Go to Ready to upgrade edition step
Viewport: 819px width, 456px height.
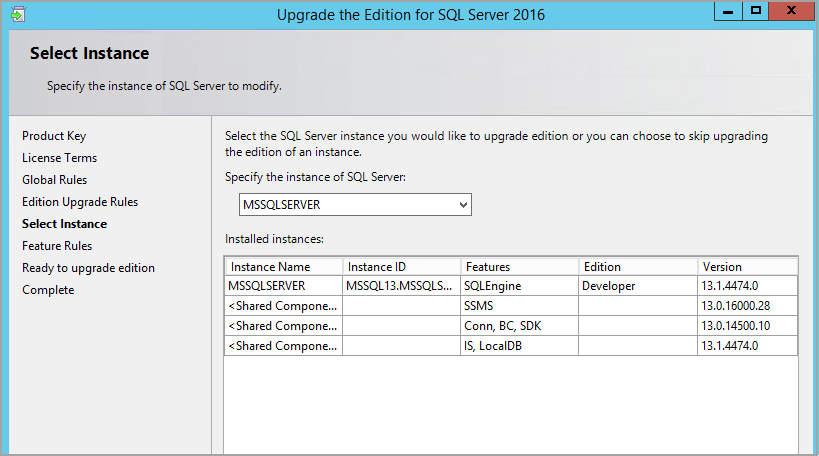88,268
